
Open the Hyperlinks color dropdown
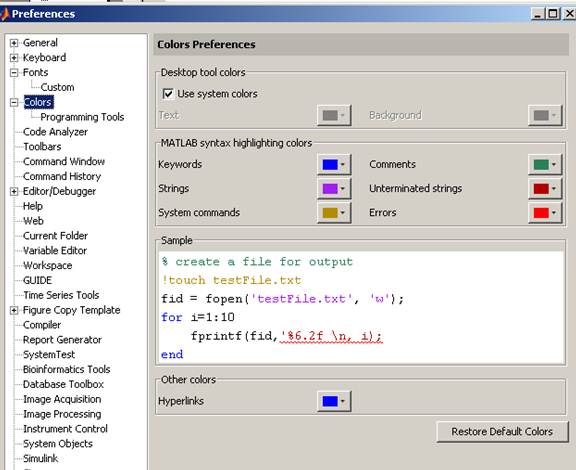334,401
